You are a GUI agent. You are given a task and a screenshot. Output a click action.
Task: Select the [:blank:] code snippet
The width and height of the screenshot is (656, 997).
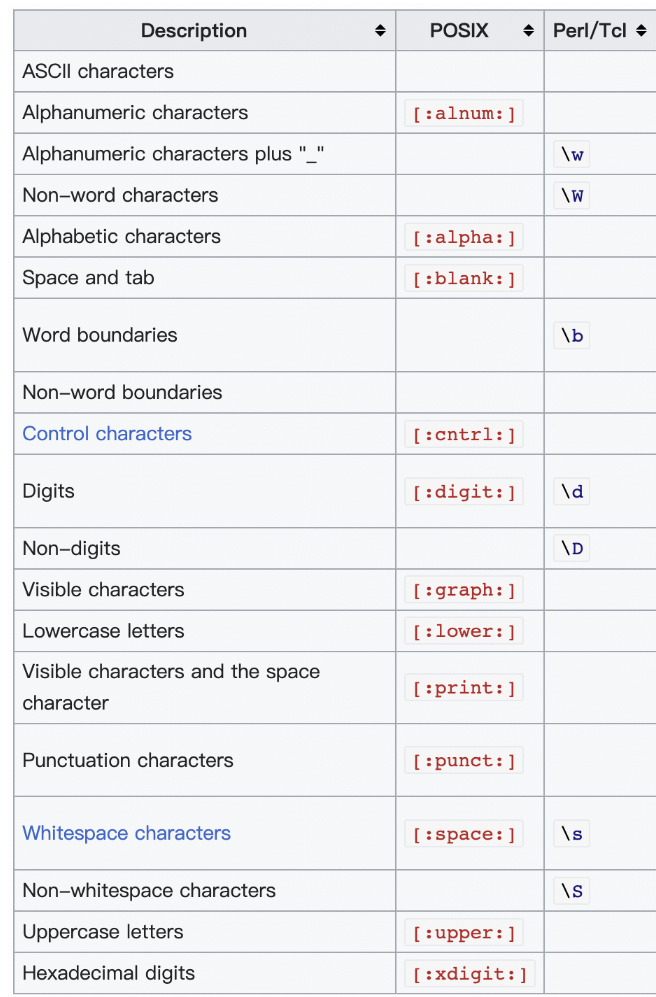point(464,278)
